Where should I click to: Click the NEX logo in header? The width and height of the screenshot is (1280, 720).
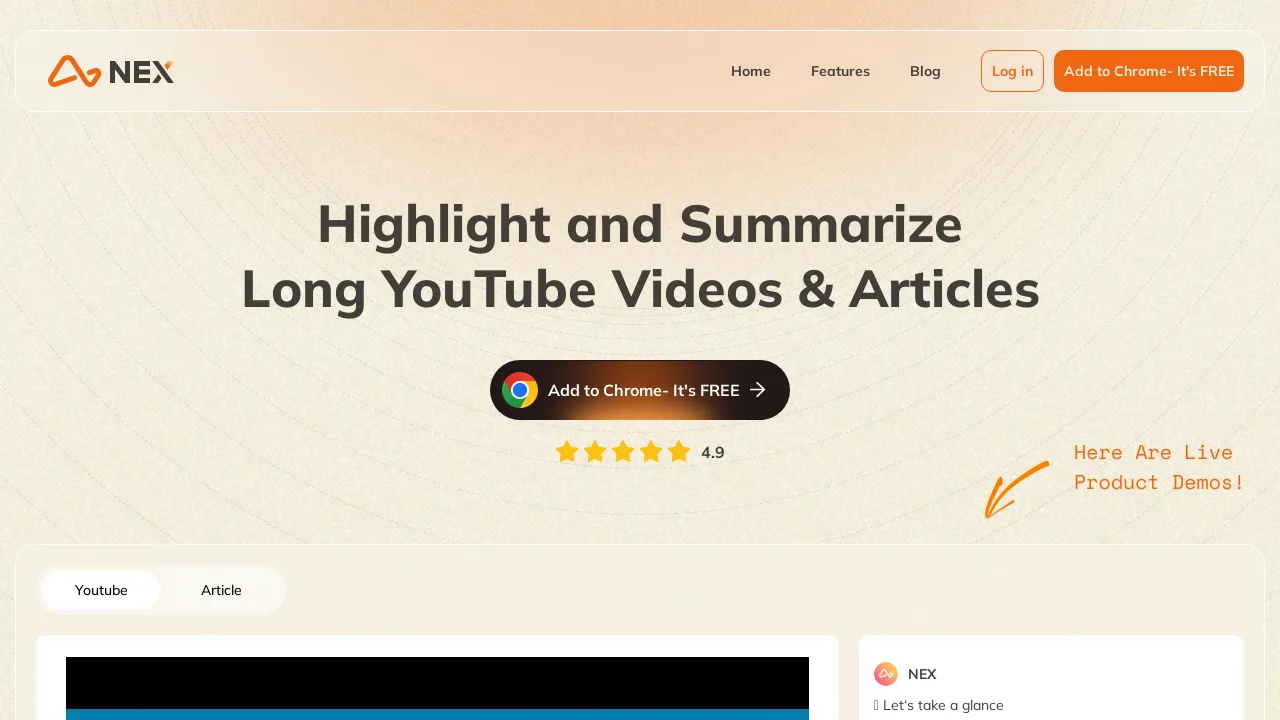[x=111, y=71]
